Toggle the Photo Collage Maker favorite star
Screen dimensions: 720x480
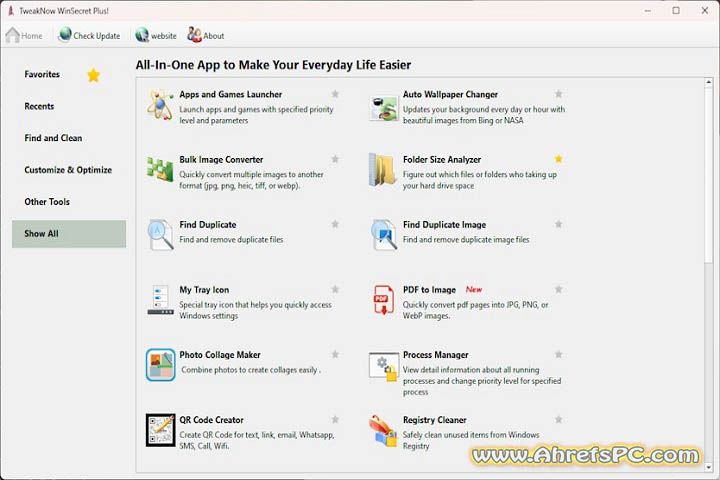[335, 354]
